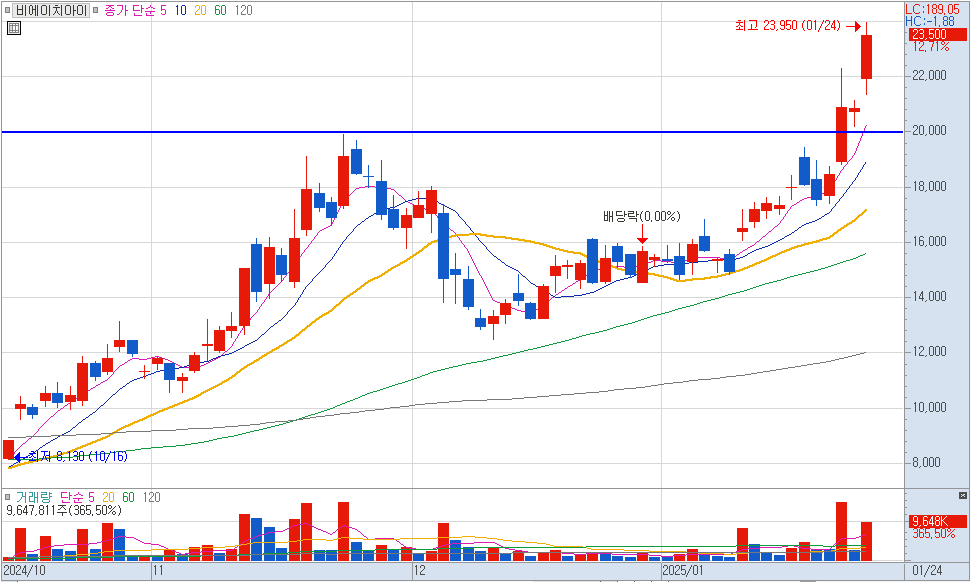Click the 365,50% value on the volume axis
The height and width of the screenshot is (582, 971).
933,533
